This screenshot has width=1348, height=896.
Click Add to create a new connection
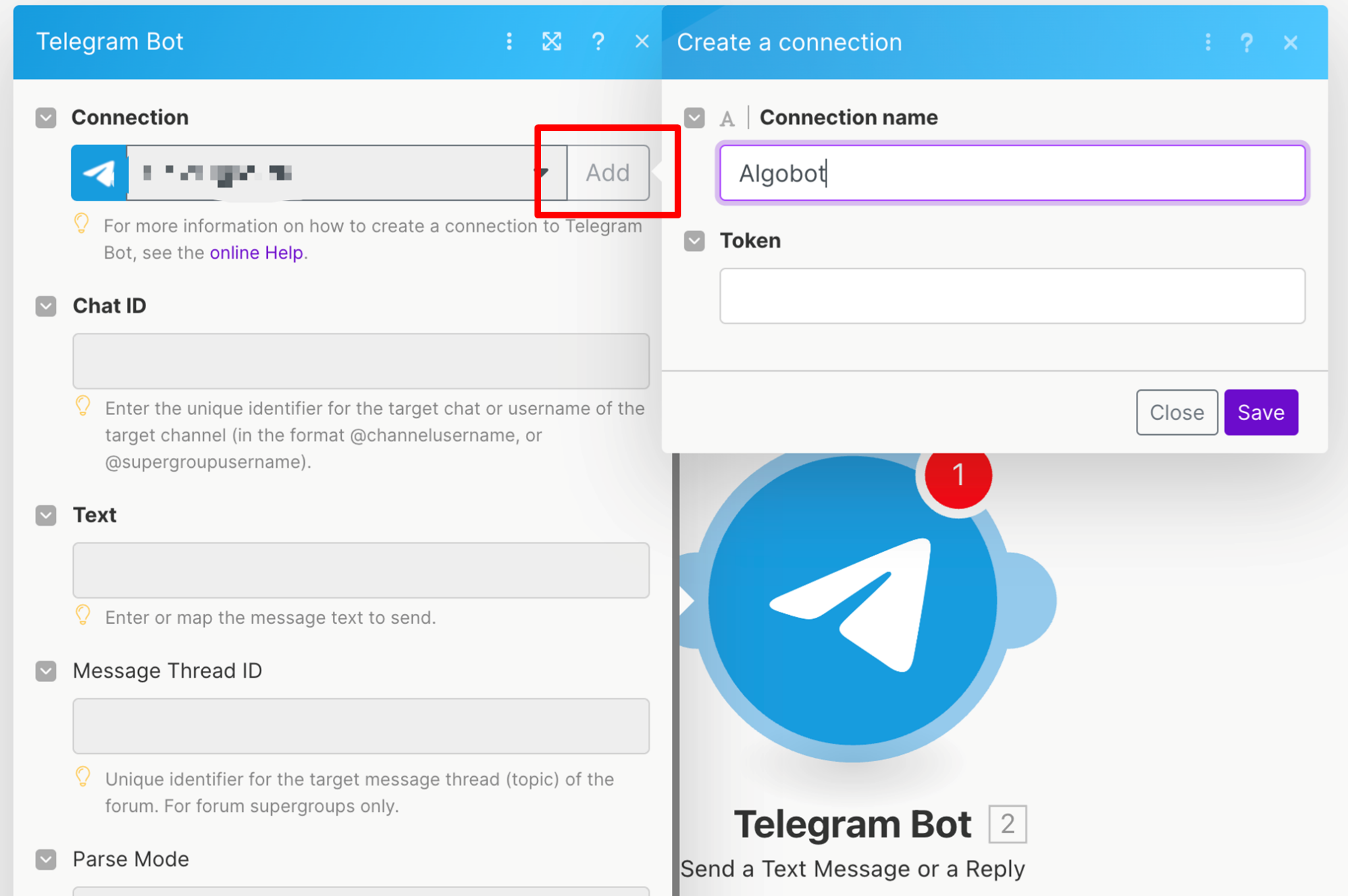point(608,172)
